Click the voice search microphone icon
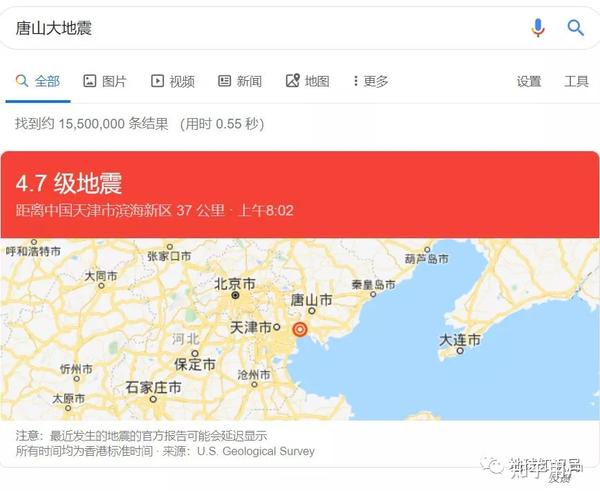The height and width of the screenshot is (491, 600). [x=538, y=28]
